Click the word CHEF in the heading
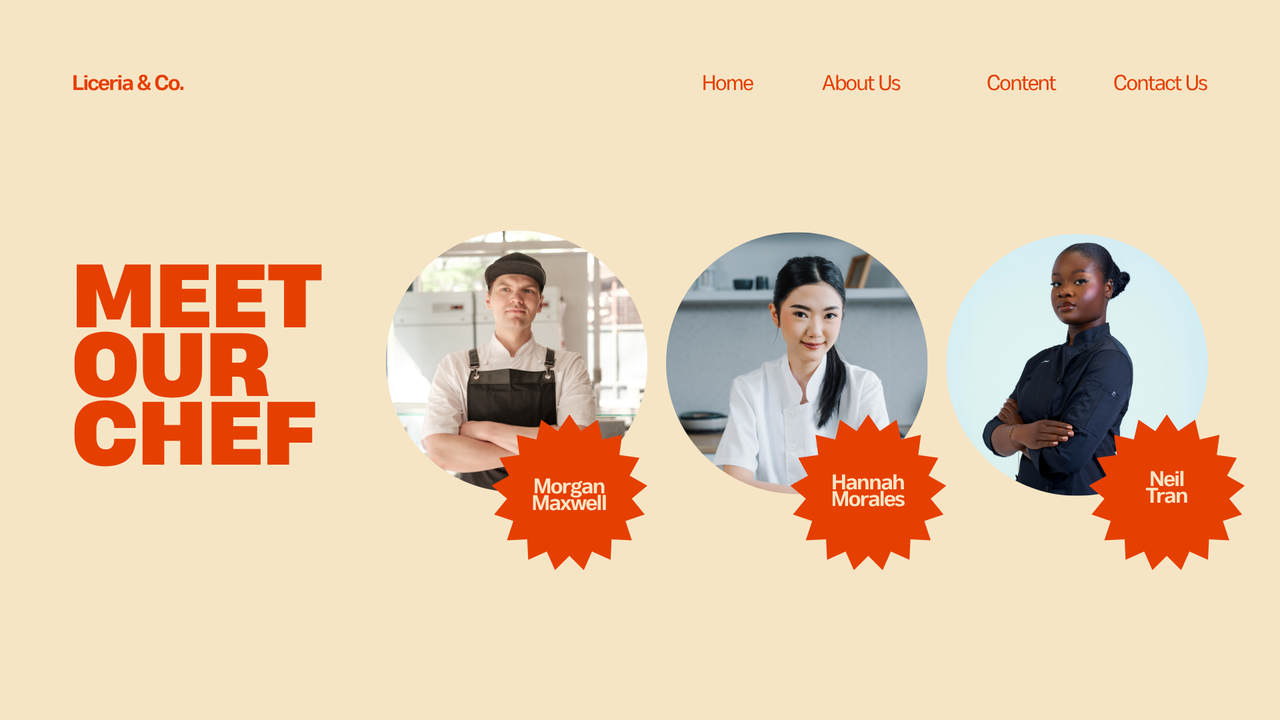The image size is (1280, 720). coord(195,433)
